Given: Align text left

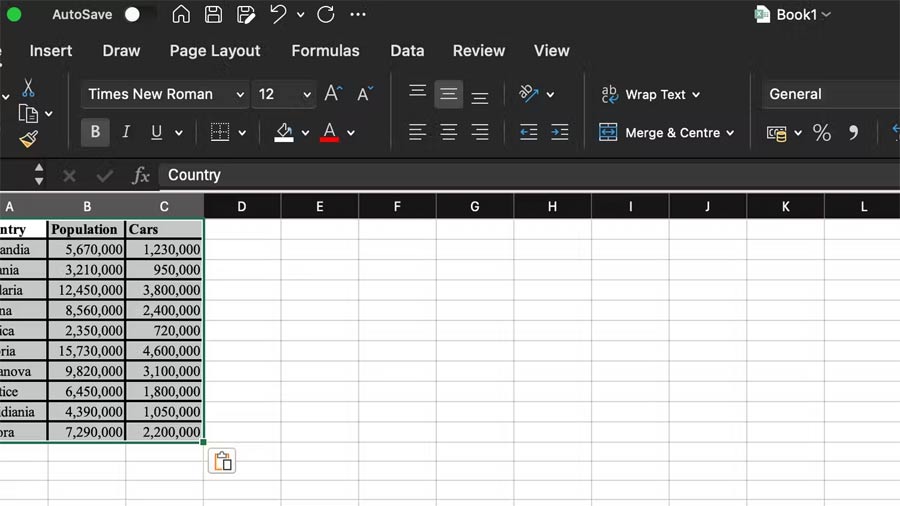Looking at the screenshot, I should (x=417, y=132).
